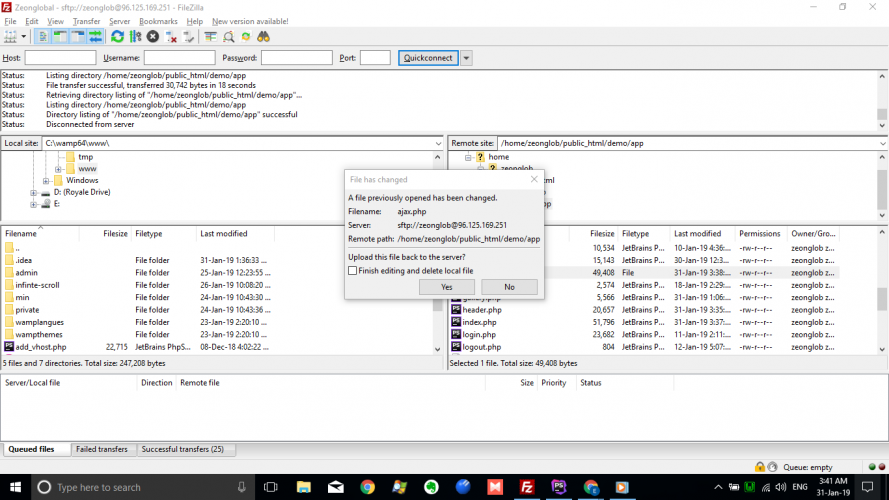Open the Bookmarks menu
889x500 pixels.
[158, 21]
